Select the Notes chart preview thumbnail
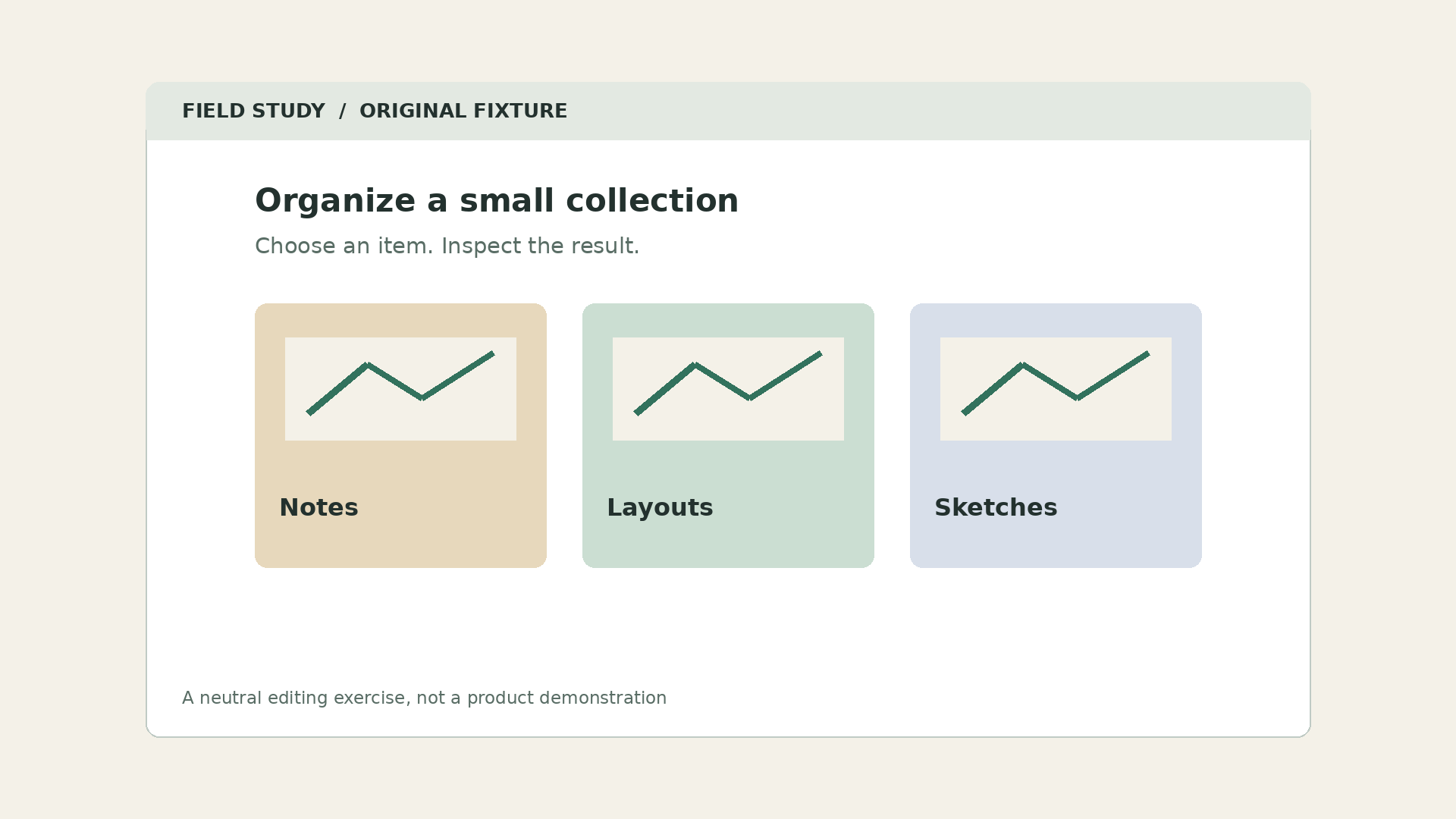This screenshot has height=819, width=1456. pos(400,389)
